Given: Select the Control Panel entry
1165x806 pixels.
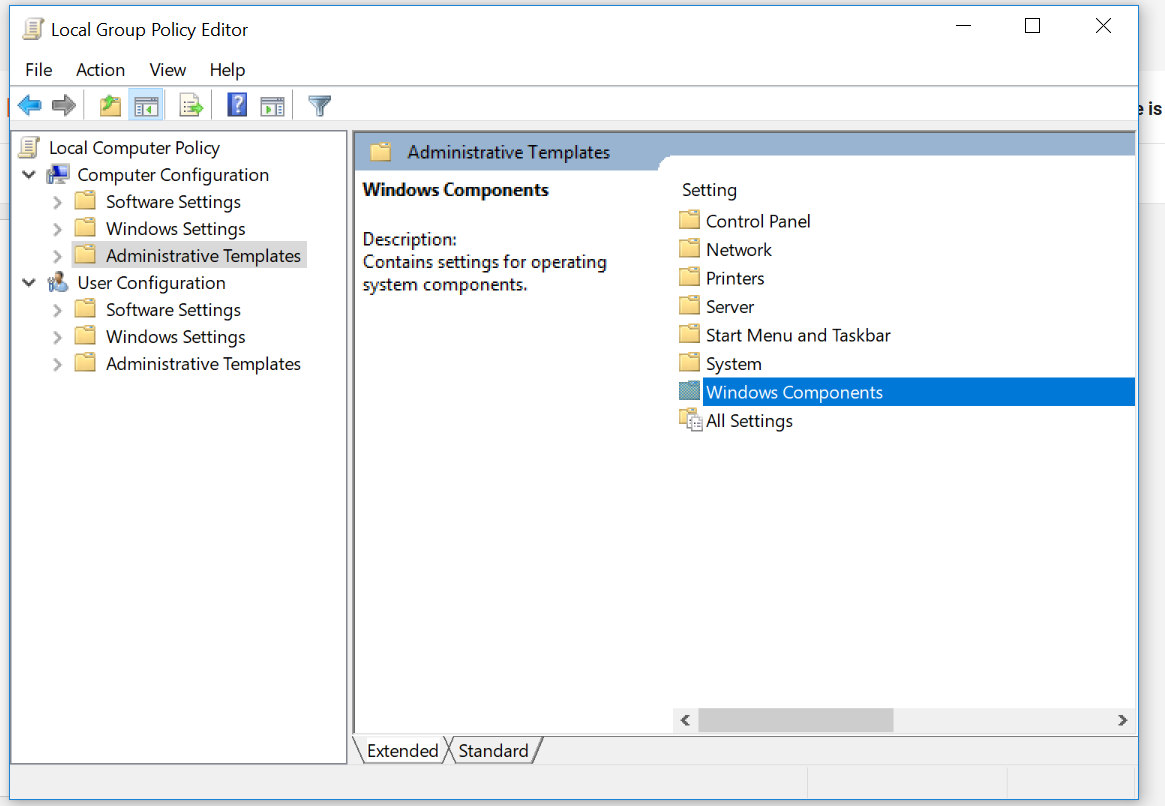Looking at the screenshot, I should (758, 221).
